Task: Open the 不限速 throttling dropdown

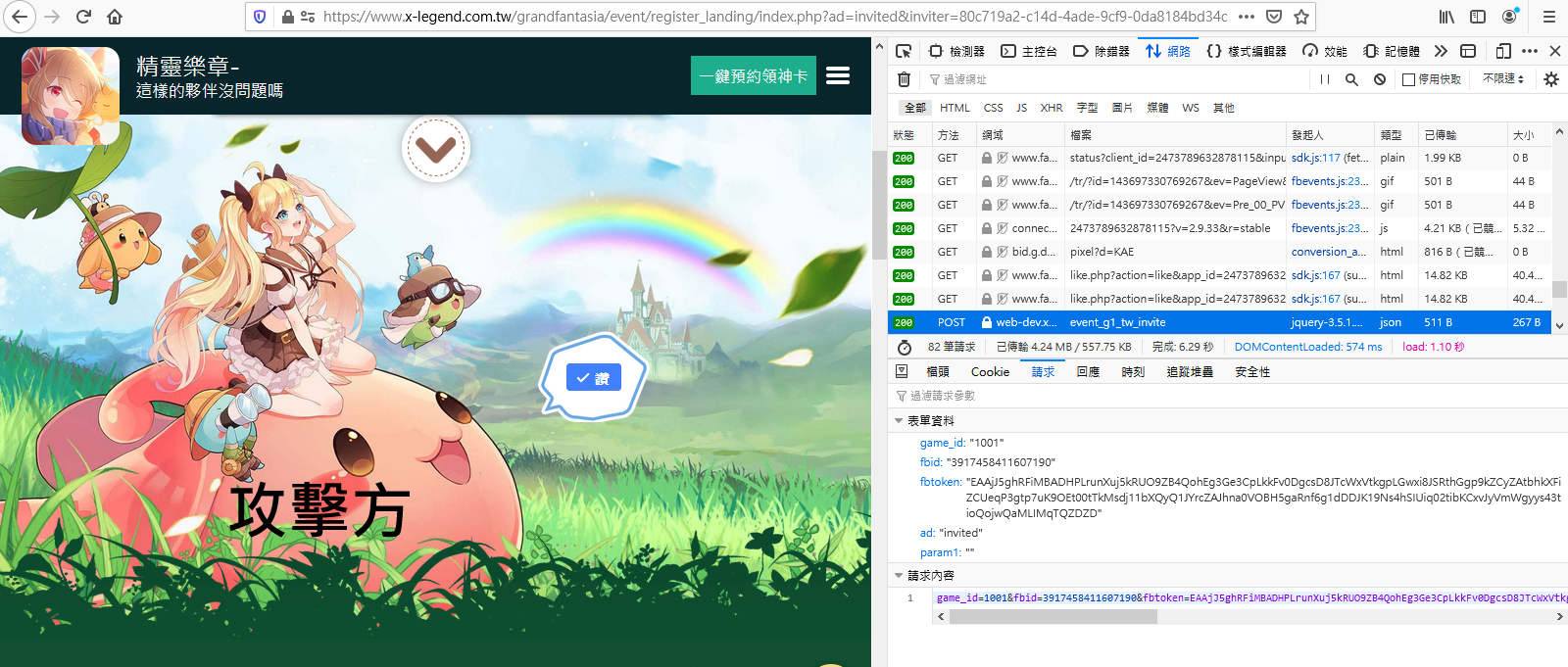Action: tap(1503, 78)
